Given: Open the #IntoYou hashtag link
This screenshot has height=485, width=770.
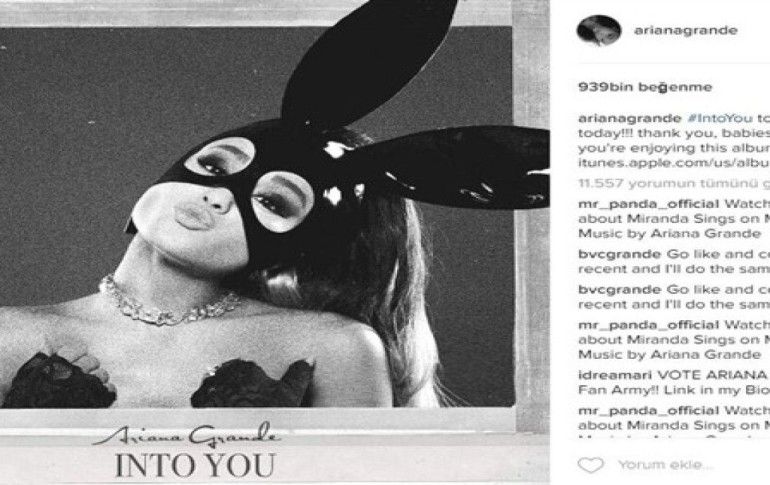Looking at the screenshot, I should pos(720,118).
